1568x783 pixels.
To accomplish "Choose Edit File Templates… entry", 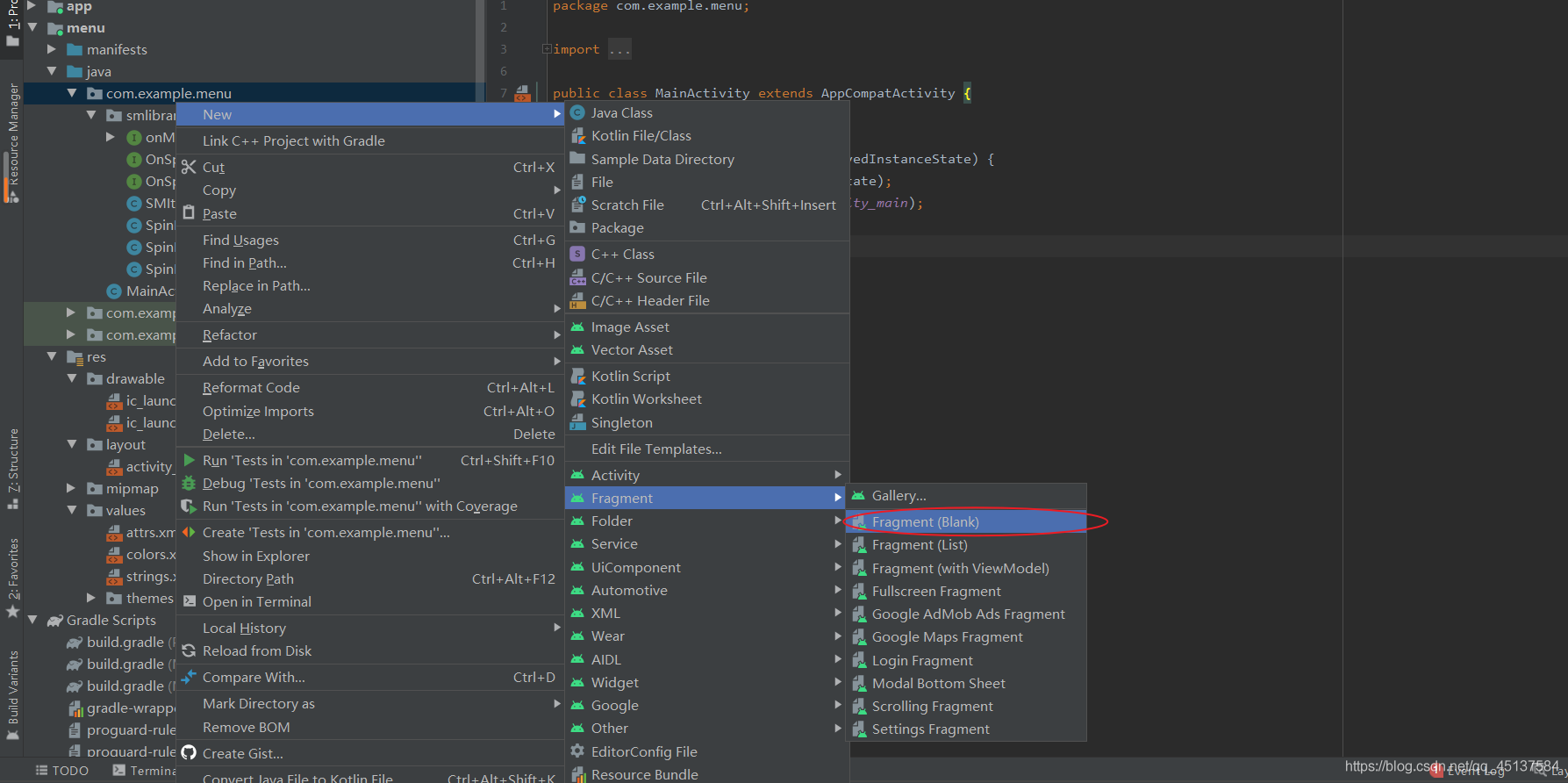I will click(707, 449).
